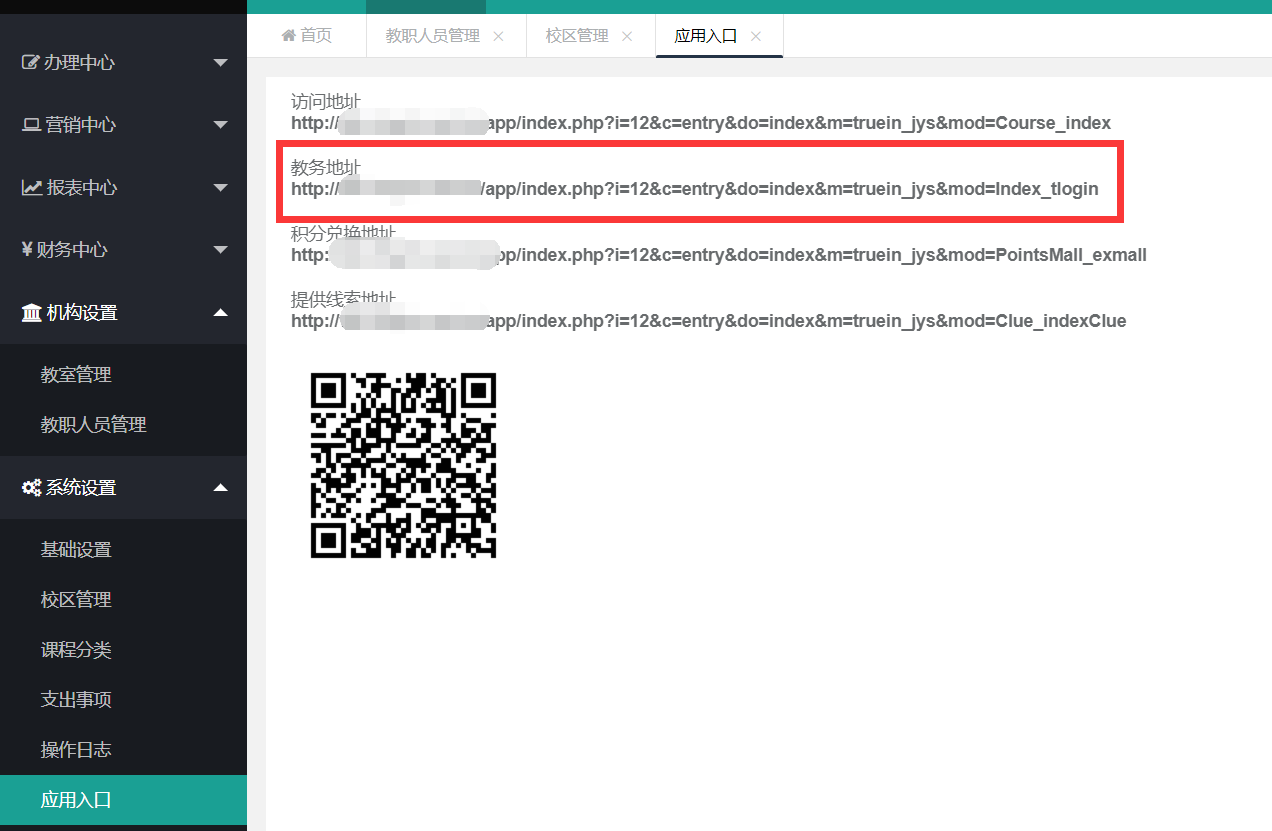1272x831 pixels.
Task: Click the URL ending in PointsMall_exmall
Action: click(719, 255)
